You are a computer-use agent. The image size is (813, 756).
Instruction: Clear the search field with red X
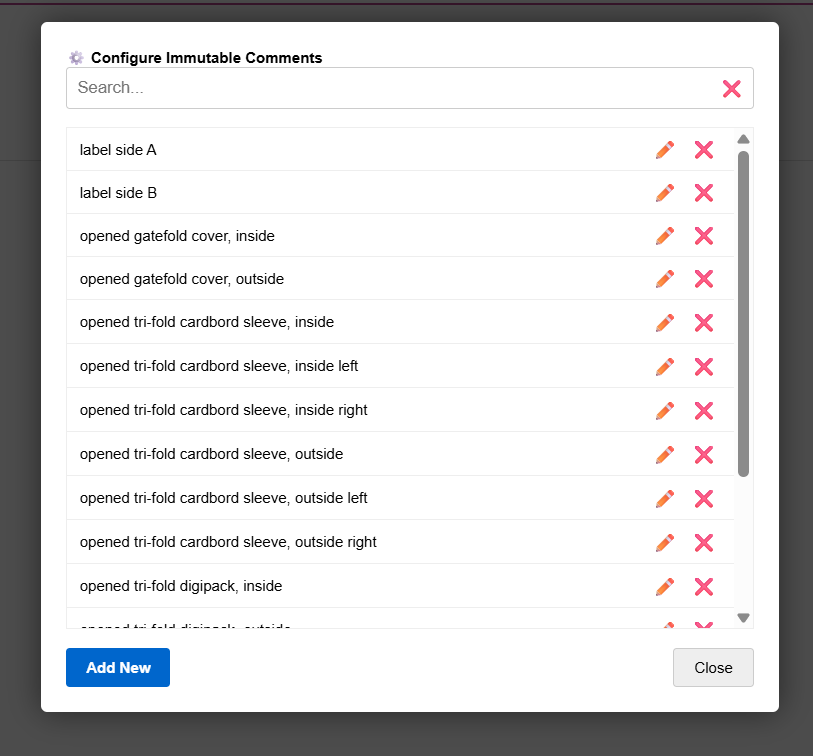pos(731,88)
